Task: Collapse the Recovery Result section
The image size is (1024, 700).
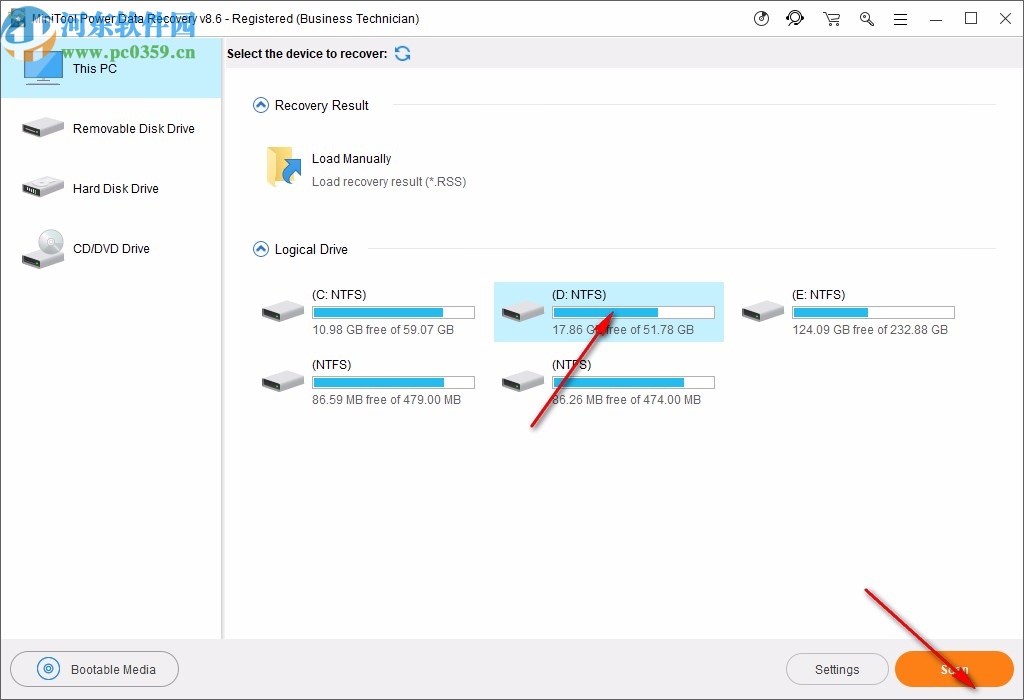Action: (x=259, y=105)
